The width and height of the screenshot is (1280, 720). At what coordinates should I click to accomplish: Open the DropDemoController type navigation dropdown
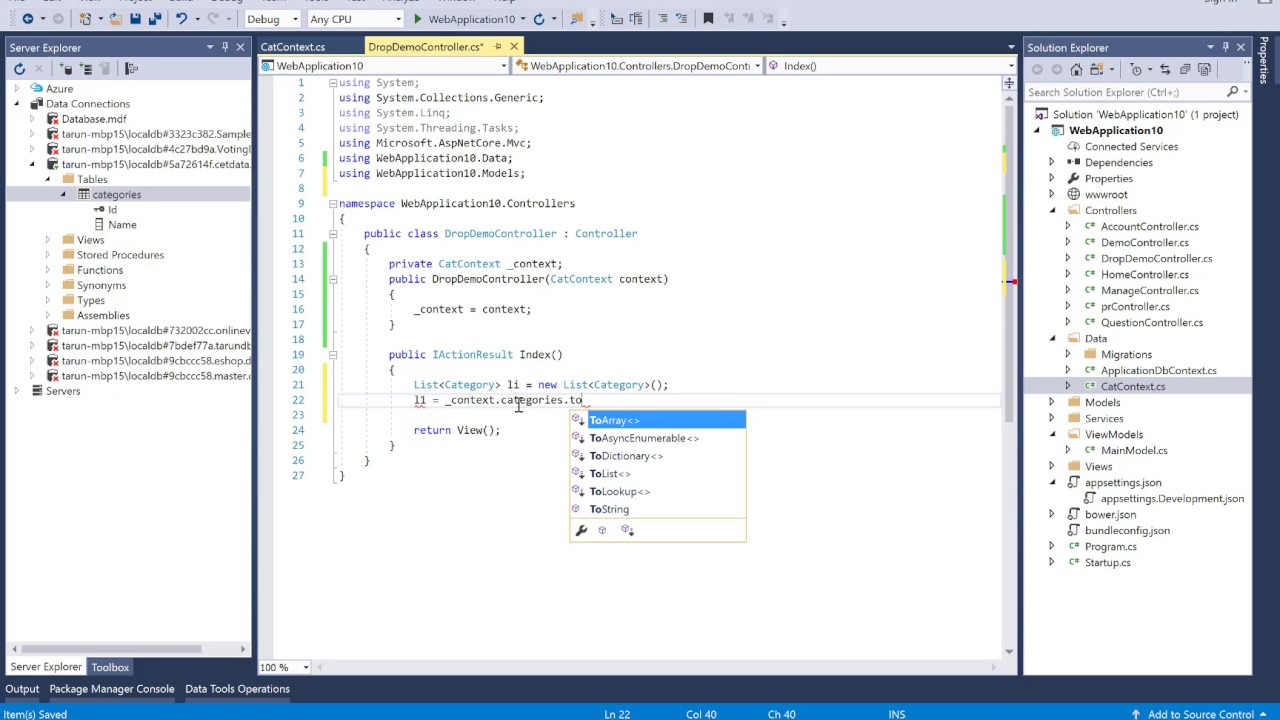click(x=757, y=66)
